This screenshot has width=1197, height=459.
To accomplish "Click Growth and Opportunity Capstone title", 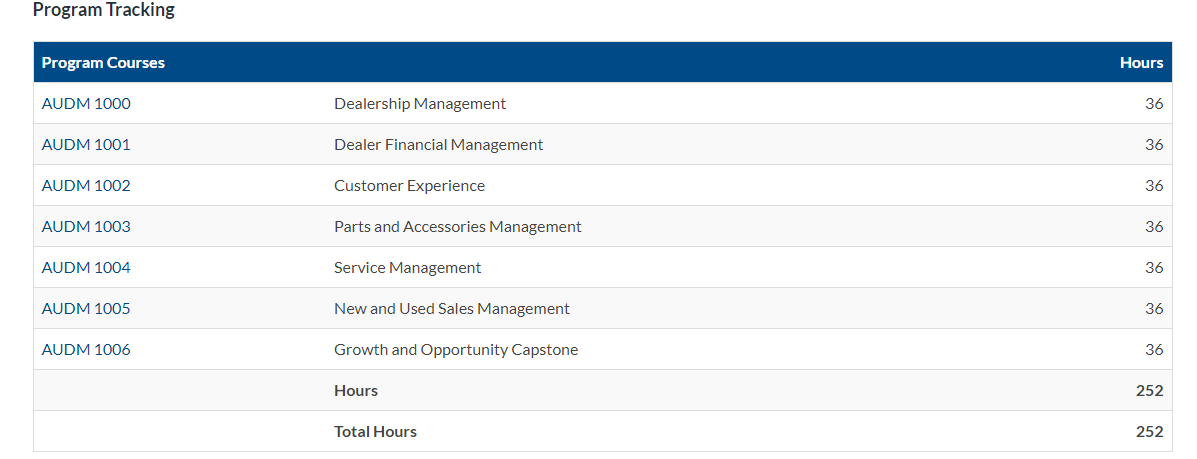I will [455, 350].
